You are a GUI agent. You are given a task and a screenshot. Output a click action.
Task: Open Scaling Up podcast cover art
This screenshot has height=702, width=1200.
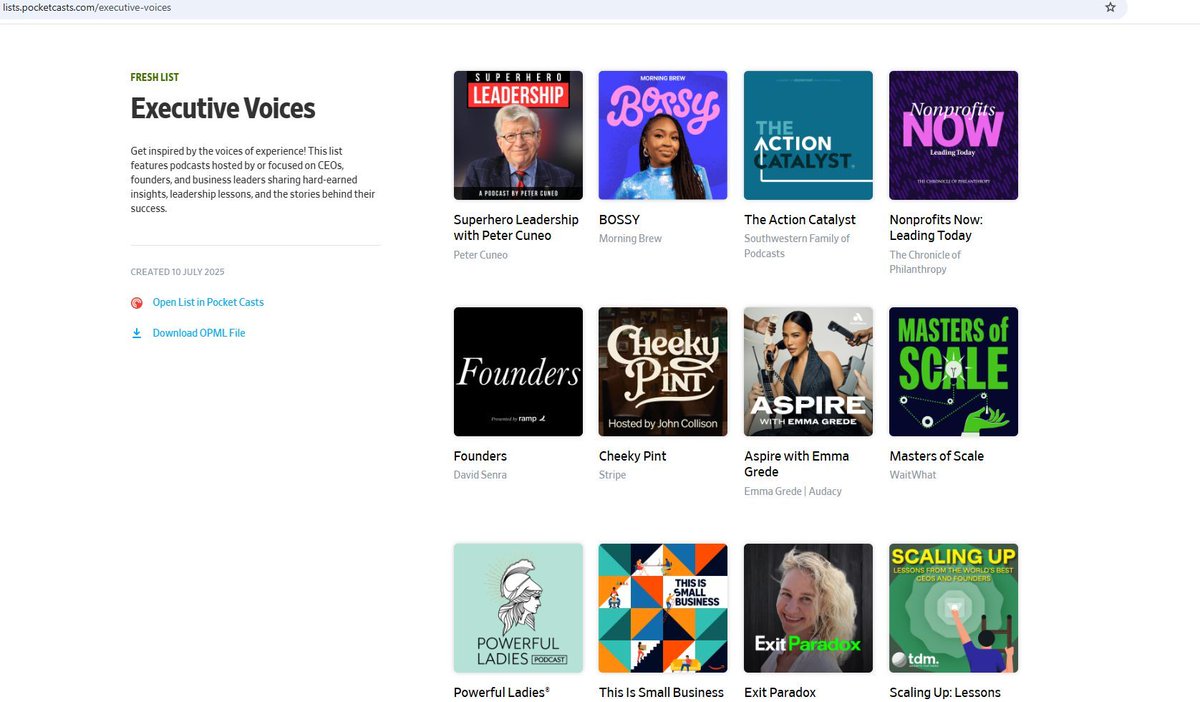coord(954,608)
